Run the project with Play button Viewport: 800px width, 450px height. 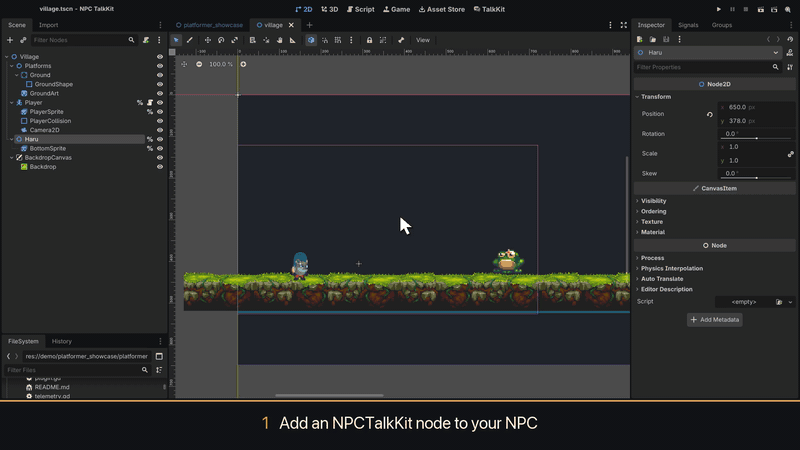click(x=719, y=9)
